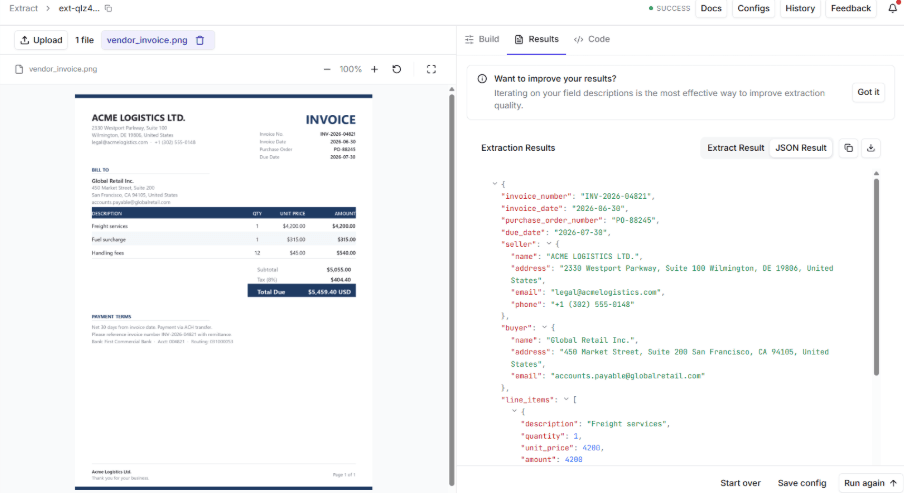This screenshot has height=497, width=904.
Task: Select the JSON Result view
Action: tap(800, 148)
